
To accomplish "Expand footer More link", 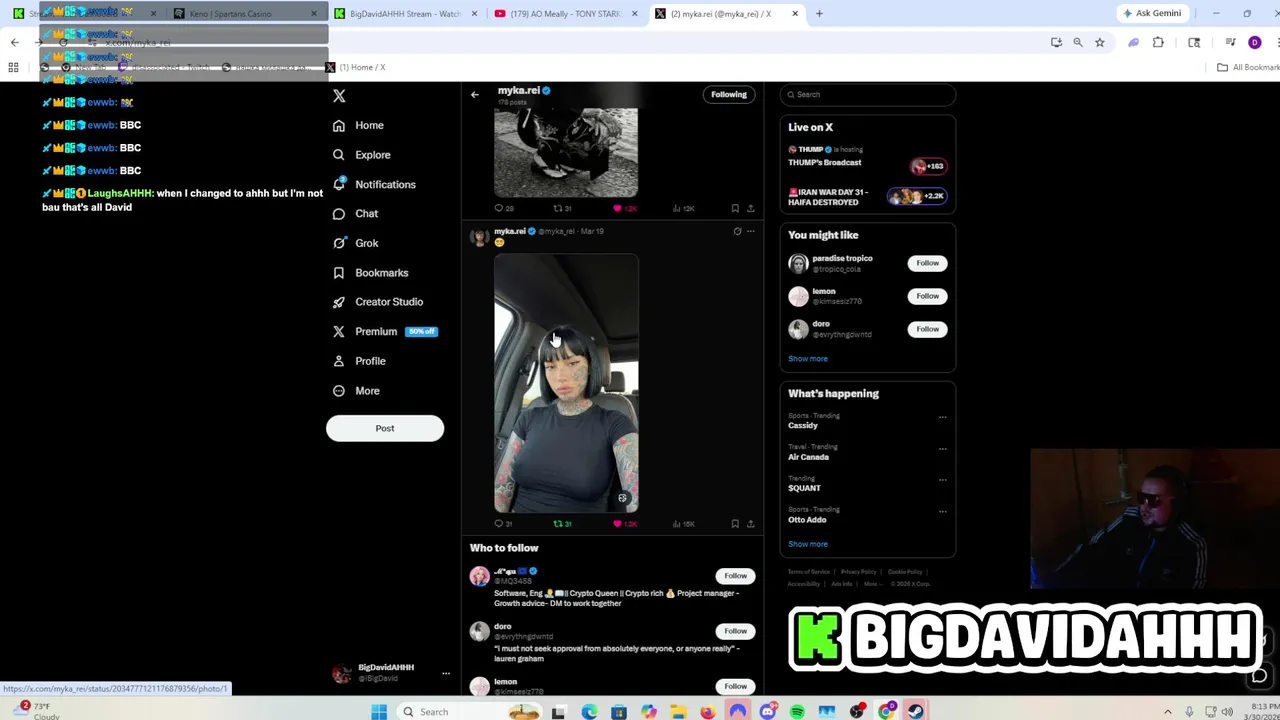I will [x=872, y=584].
